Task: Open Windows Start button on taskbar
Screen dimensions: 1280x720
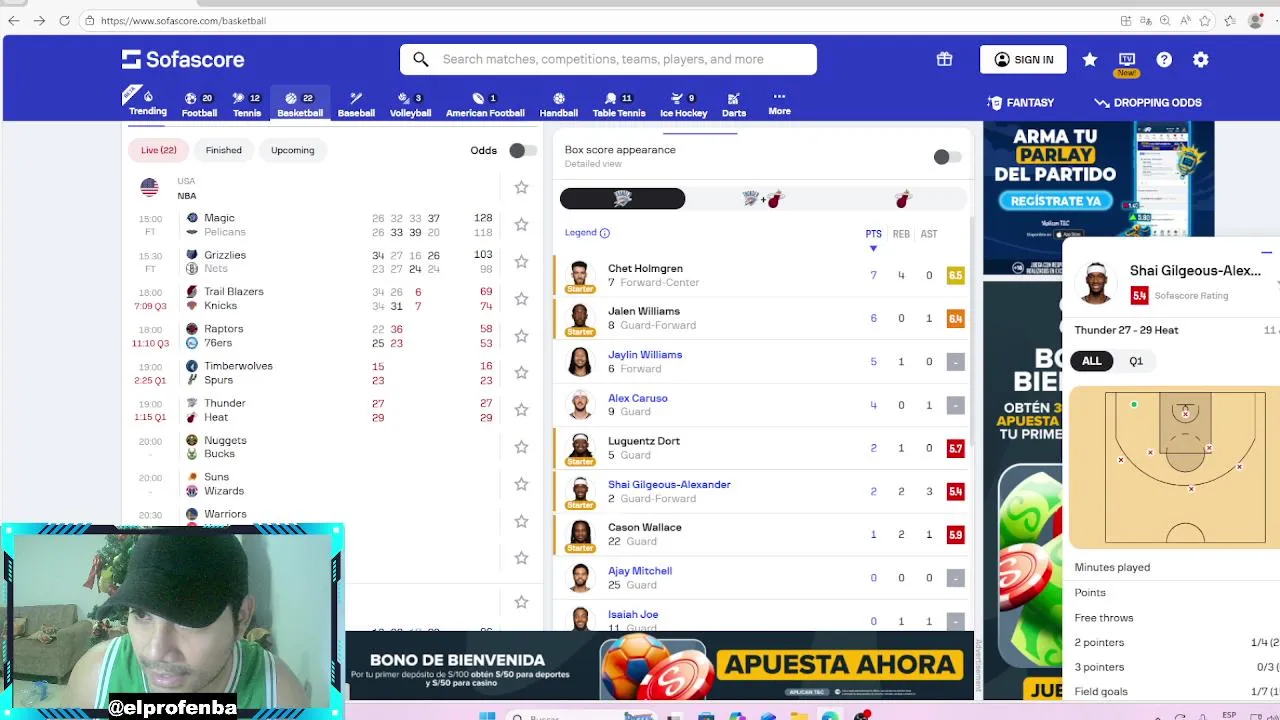Action: pyautogui.click(x=487, y=716)
